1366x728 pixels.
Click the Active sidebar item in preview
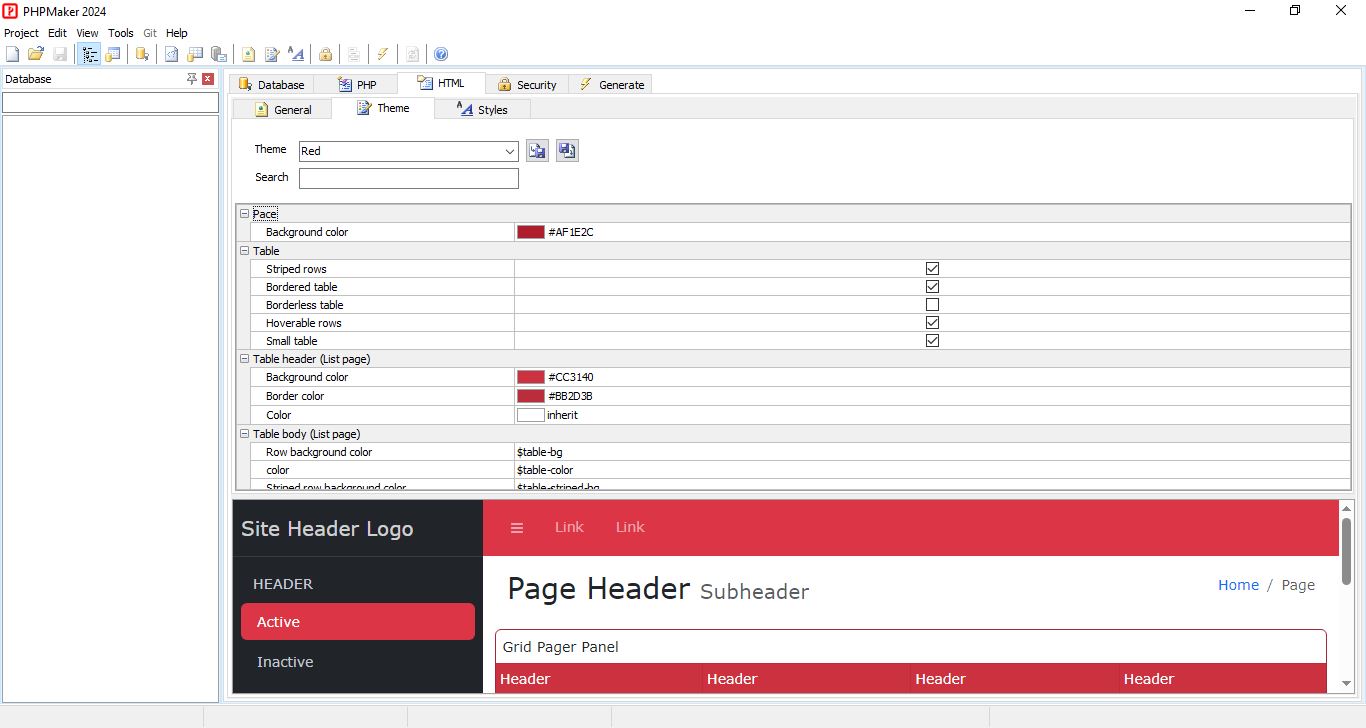pos(358,621)
